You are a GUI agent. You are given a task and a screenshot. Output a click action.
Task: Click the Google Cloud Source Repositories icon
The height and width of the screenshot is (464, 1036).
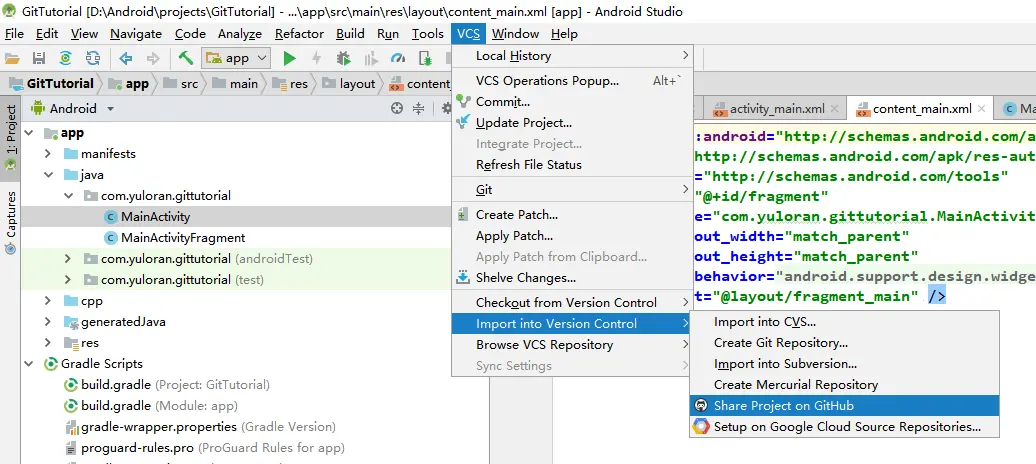tap(700, 426)
